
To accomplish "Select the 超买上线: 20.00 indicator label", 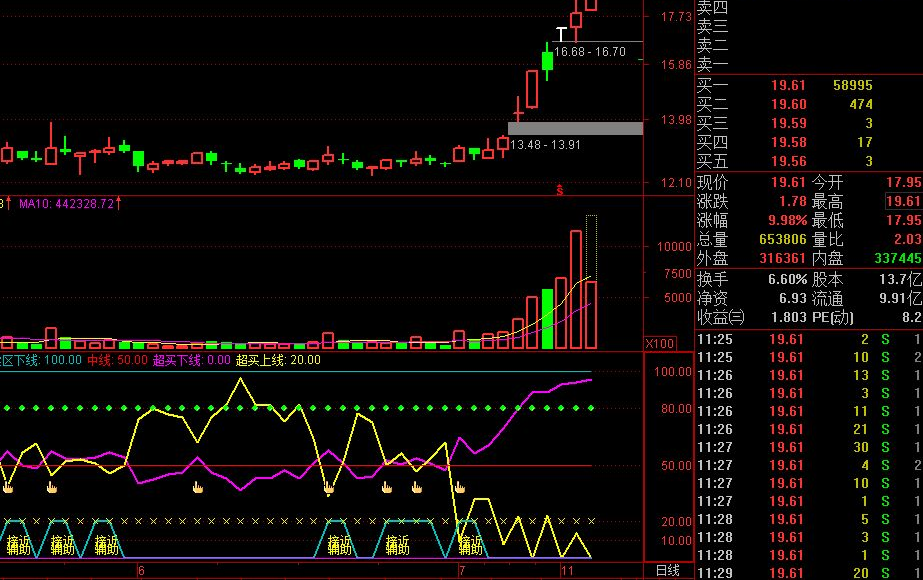I will (x=278, y=360).
